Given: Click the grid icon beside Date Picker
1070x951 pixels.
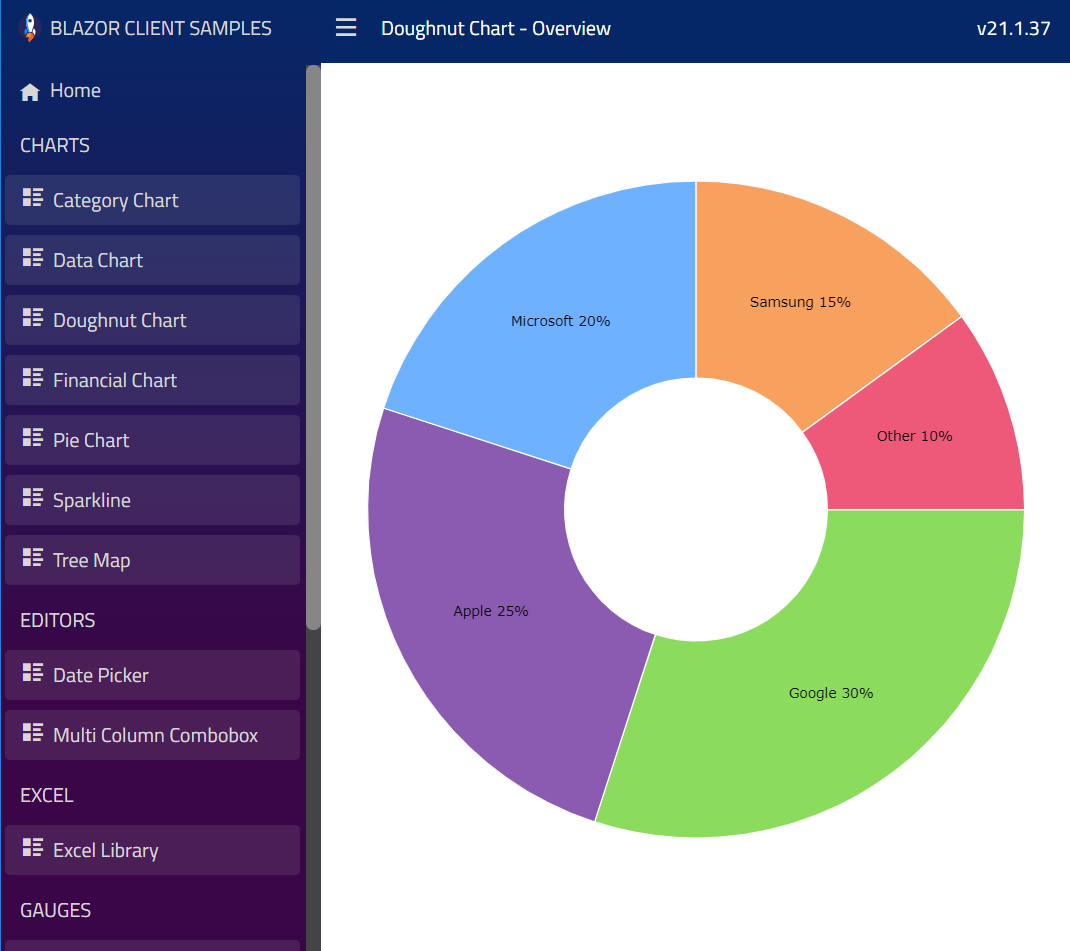Looking at the screenshot, I should pyautogui.click(x=33, y=673).
